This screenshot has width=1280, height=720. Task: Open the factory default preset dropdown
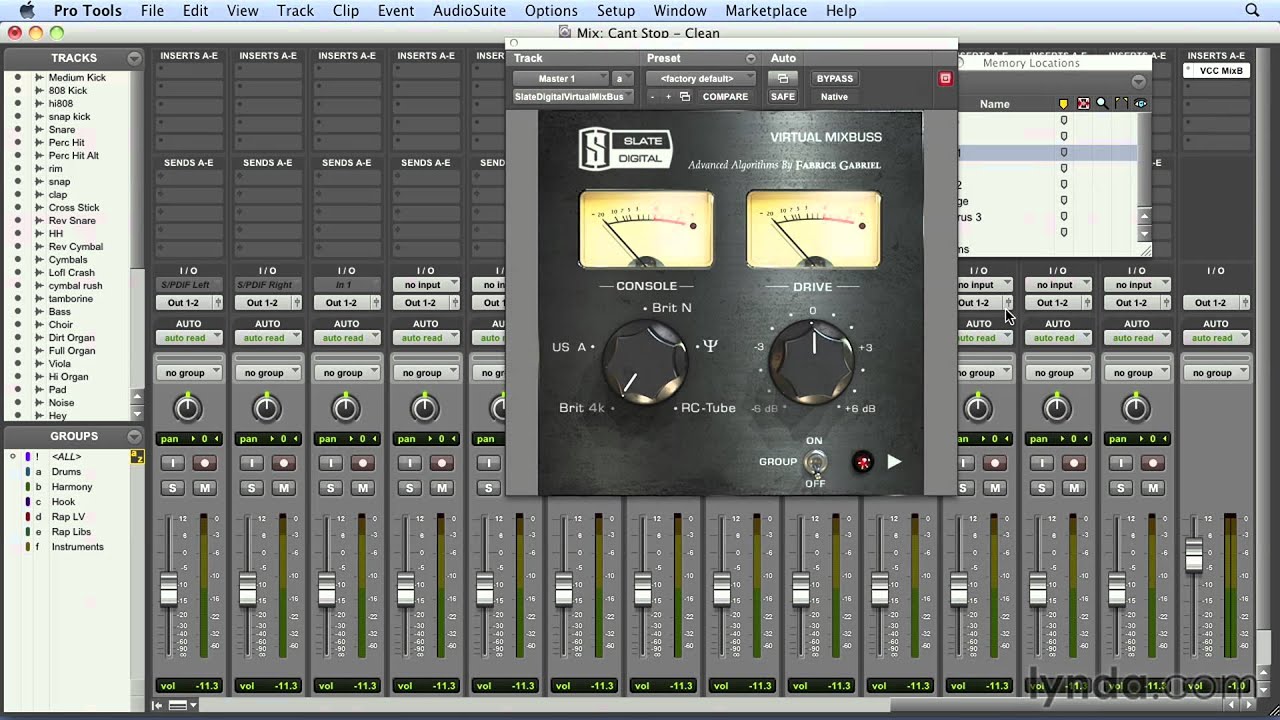(700, 78)
